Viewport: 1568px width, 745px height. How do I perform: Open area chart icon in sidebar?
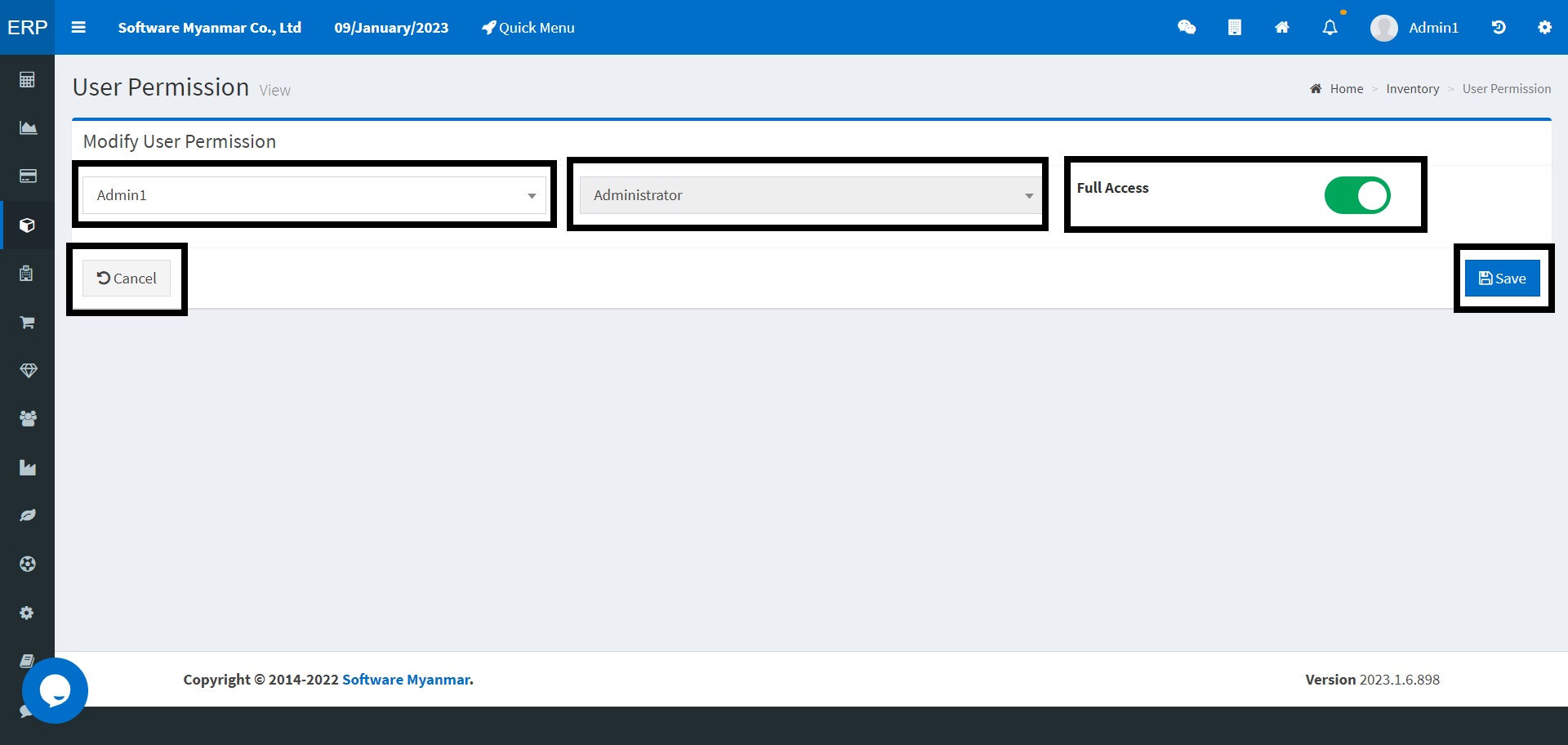(x=28, y=127)
